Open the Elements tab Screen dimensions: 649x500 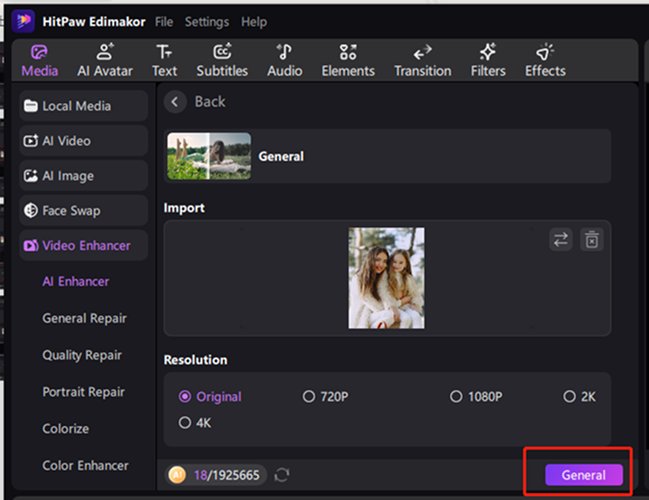348,61
